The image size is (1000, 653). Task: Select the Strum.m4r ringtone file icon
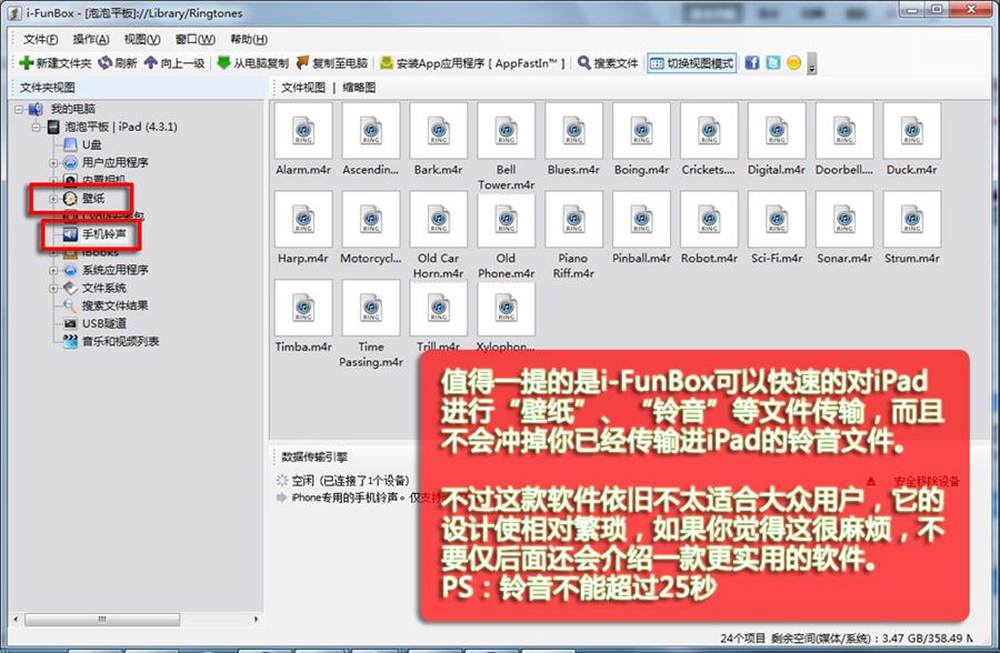[912, 219]
